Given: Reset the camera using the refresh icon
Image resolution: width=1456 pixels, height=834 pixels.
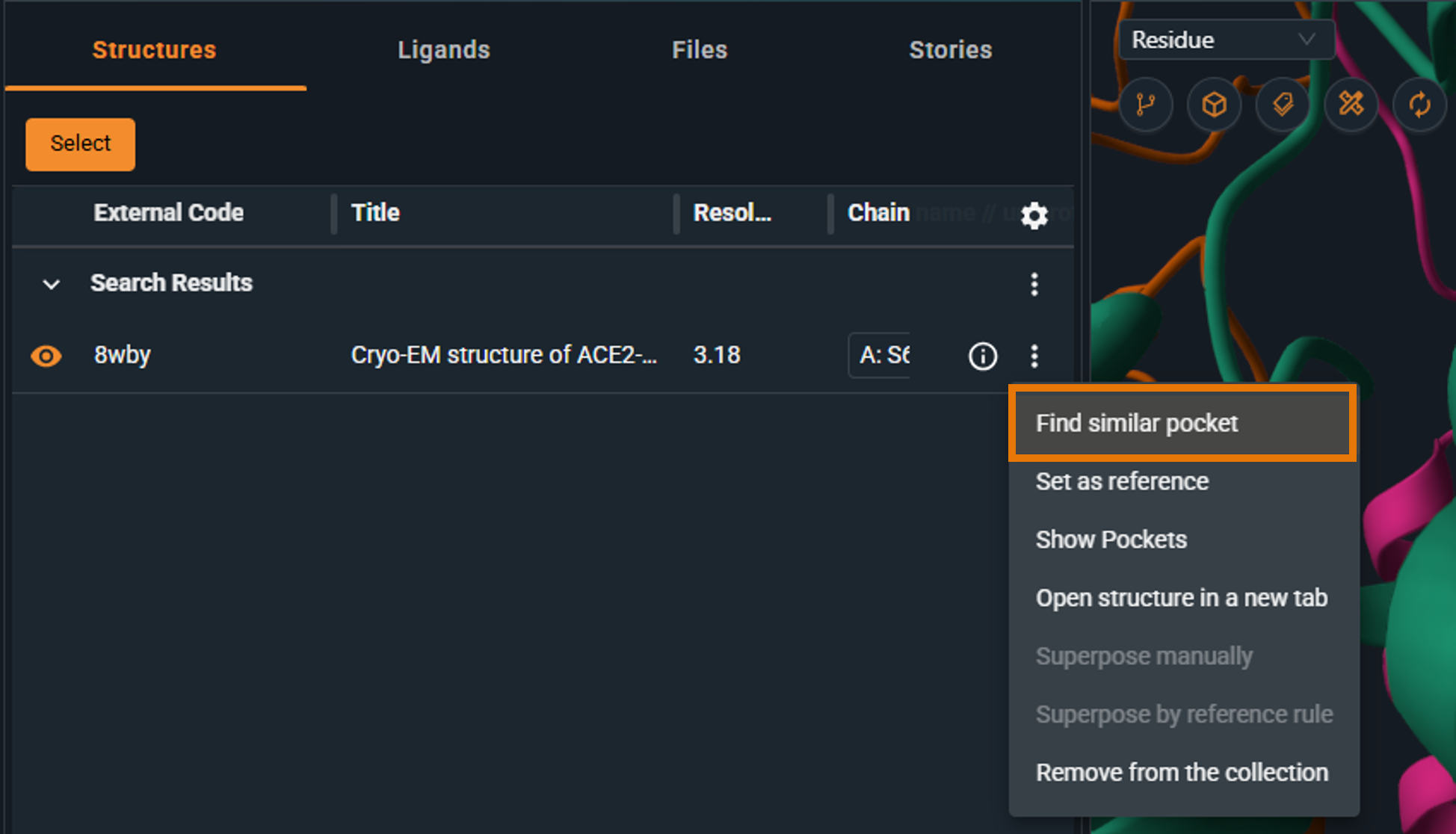Looking at the screenshot, I should pos(1419,105).
